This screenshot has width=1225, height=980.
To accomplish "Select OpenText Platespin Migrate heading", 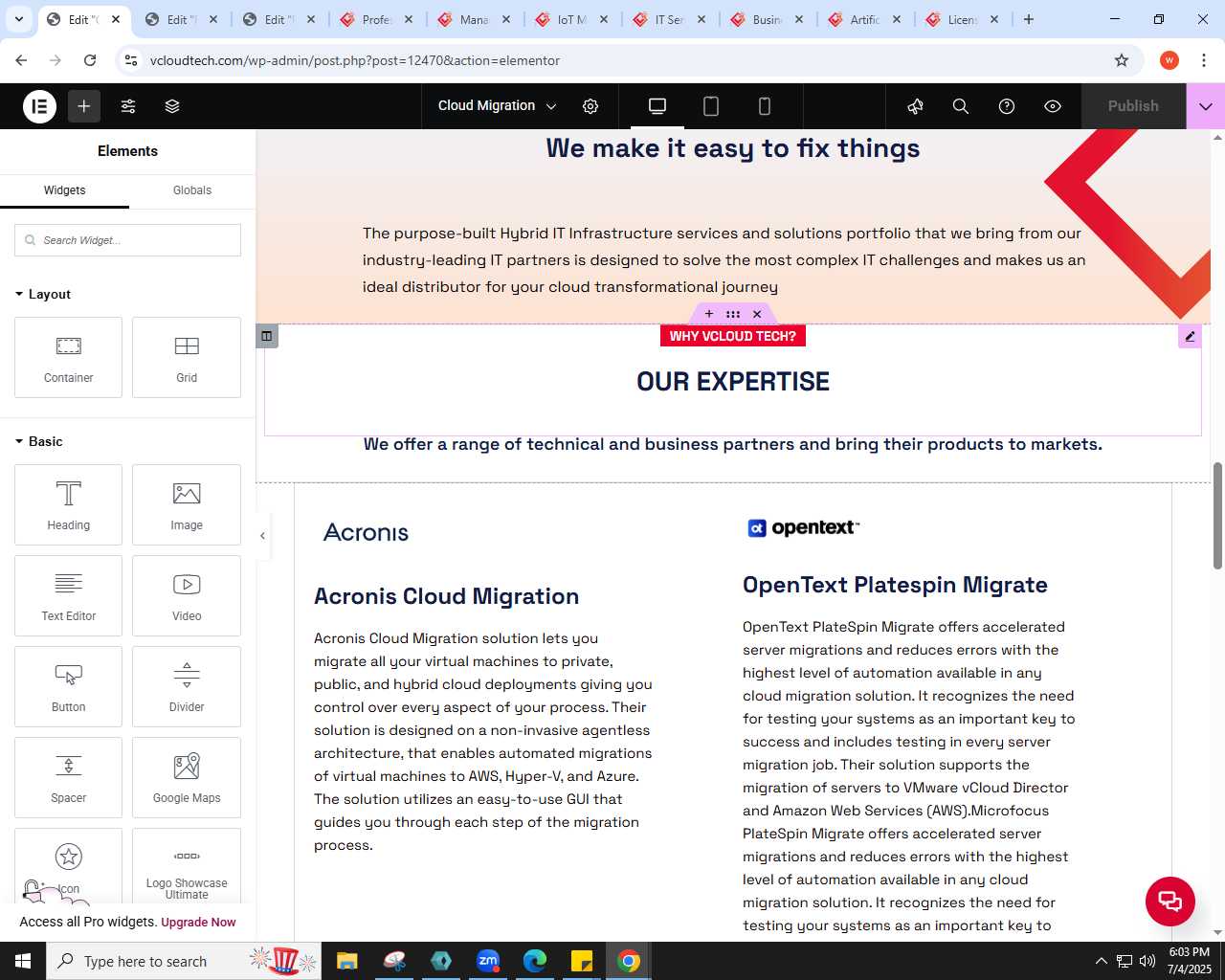I will tap(895, 585).
